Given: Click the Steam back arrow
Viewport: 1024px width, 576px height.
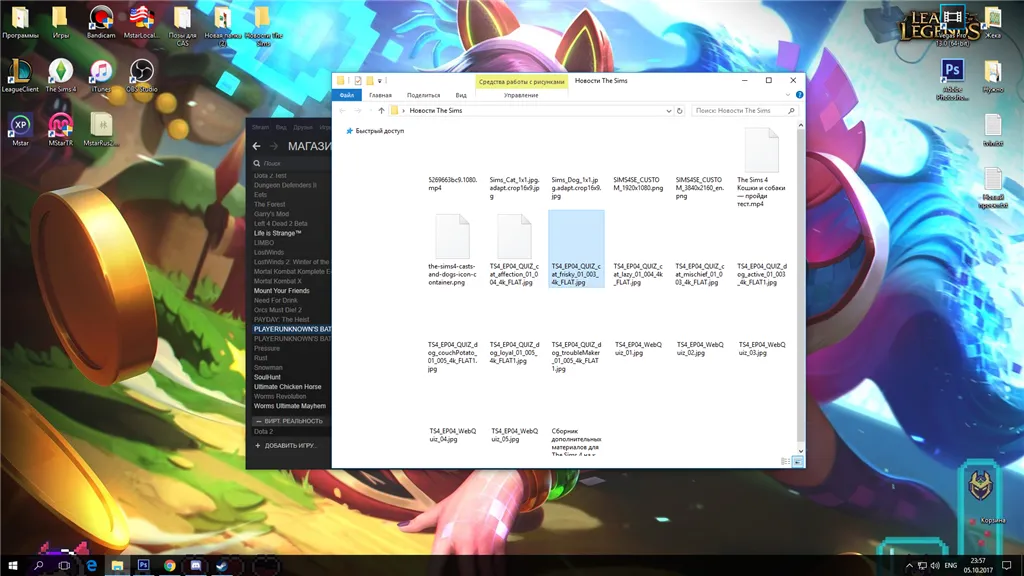Looking at the screenshot, I should pyautogui.click(x=257, y=146).
